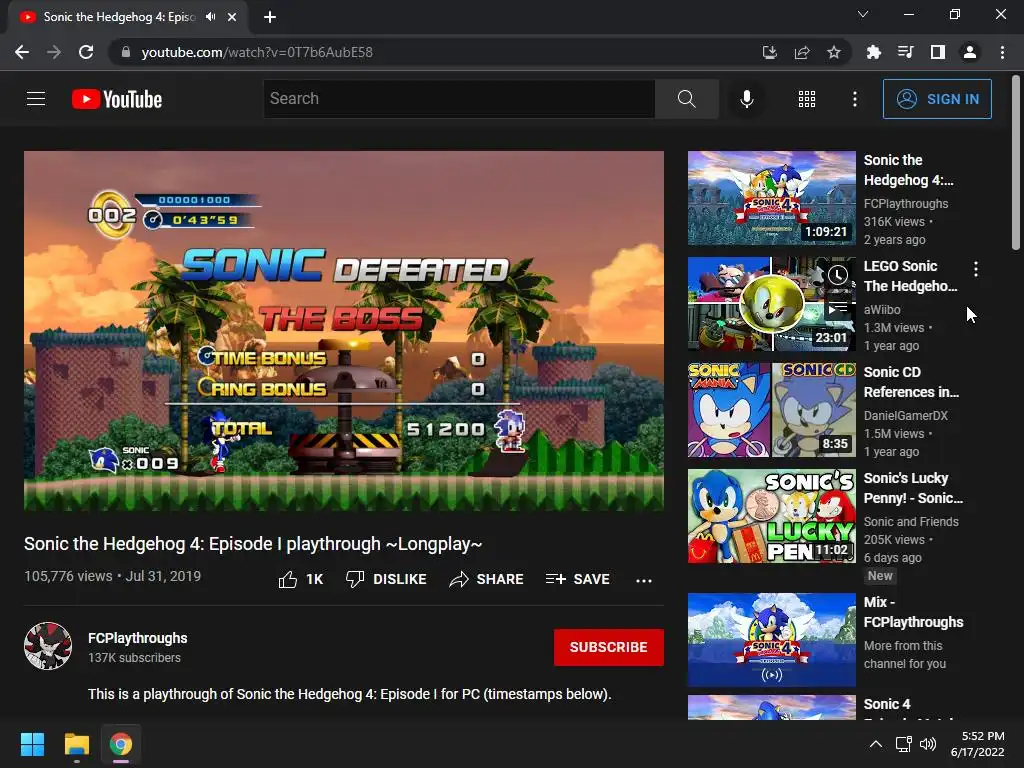Open Sonic's Lucky Penny video thumbnail

click(771, 516)
